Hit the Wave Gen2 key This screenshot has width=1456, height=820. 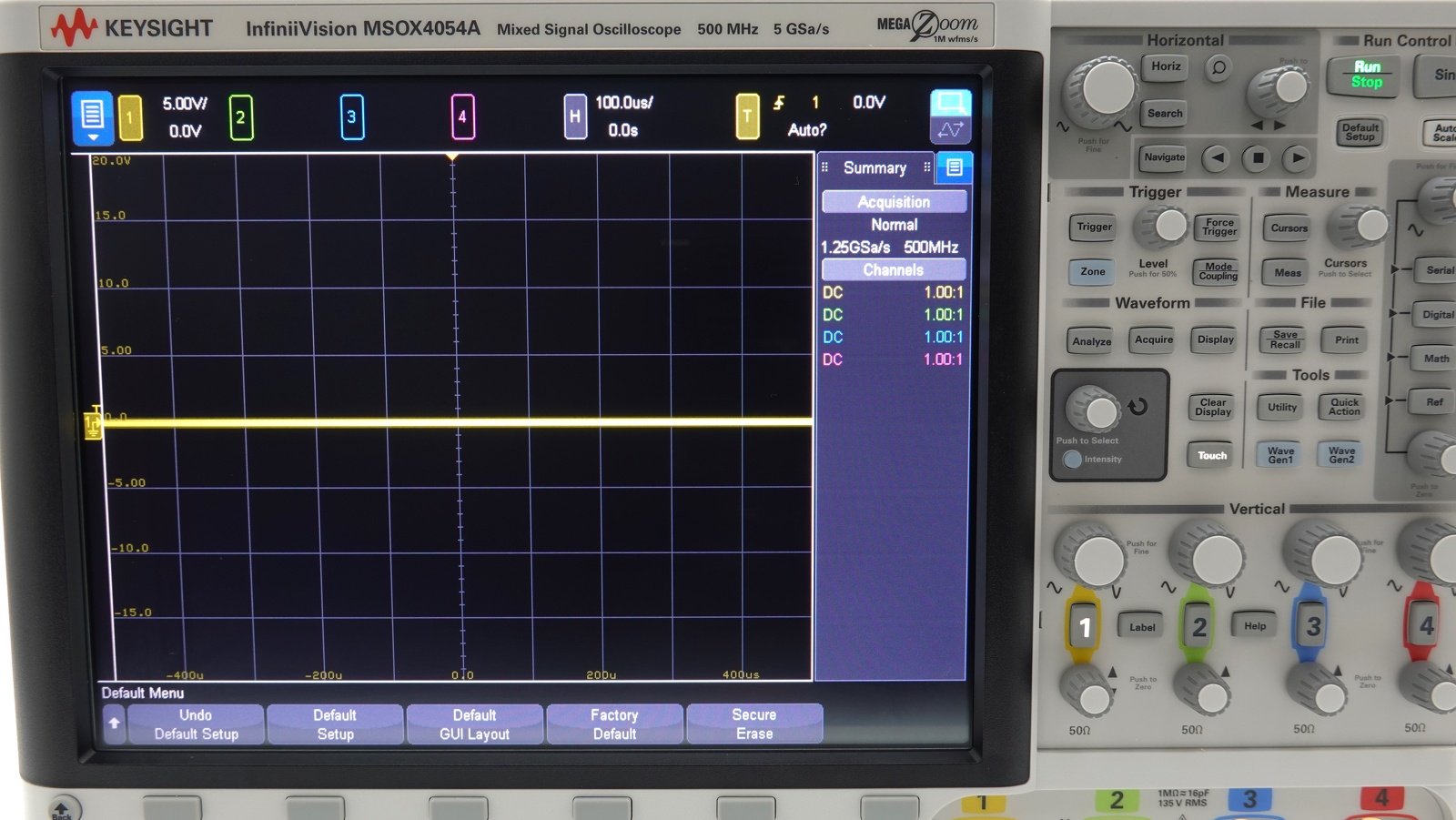[1341, 456]
